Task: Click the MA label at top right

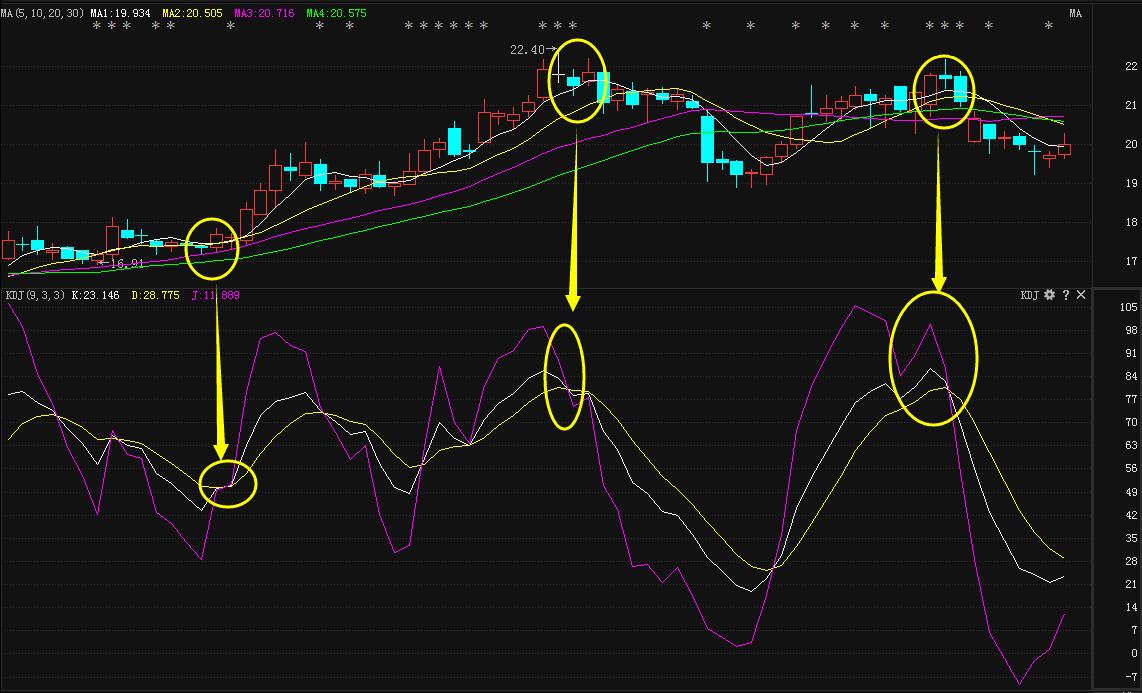Action: pos(1076,13)
